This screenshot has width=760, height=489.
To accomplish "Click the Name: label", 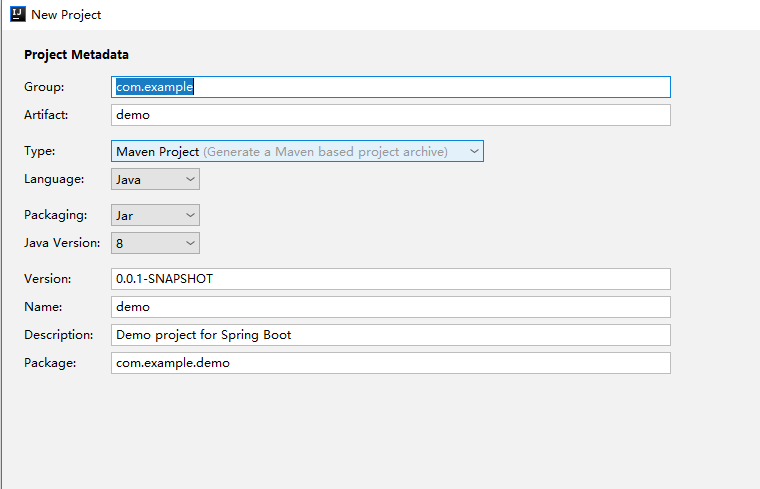I will (43, 307).
